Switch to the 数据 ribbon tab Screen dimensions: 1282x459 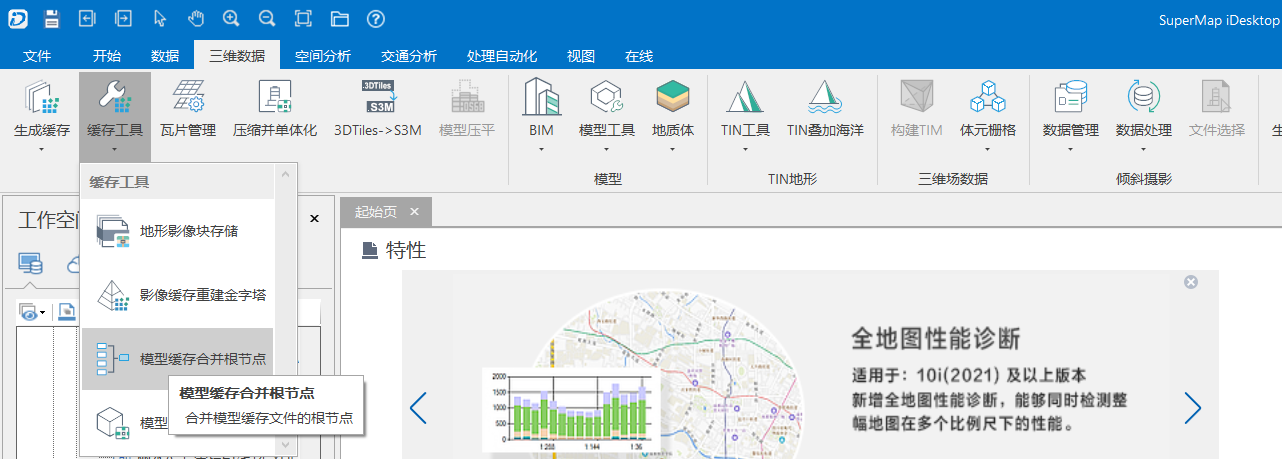point(165,56)
